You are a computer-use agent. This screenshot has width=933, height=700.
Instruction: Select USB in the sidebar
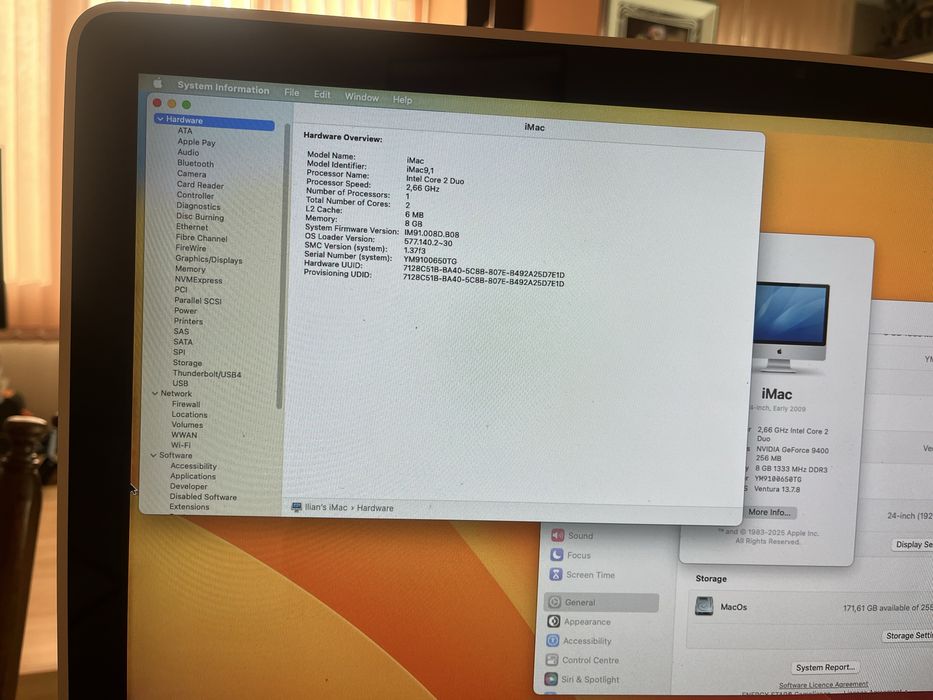pos(180,383)
